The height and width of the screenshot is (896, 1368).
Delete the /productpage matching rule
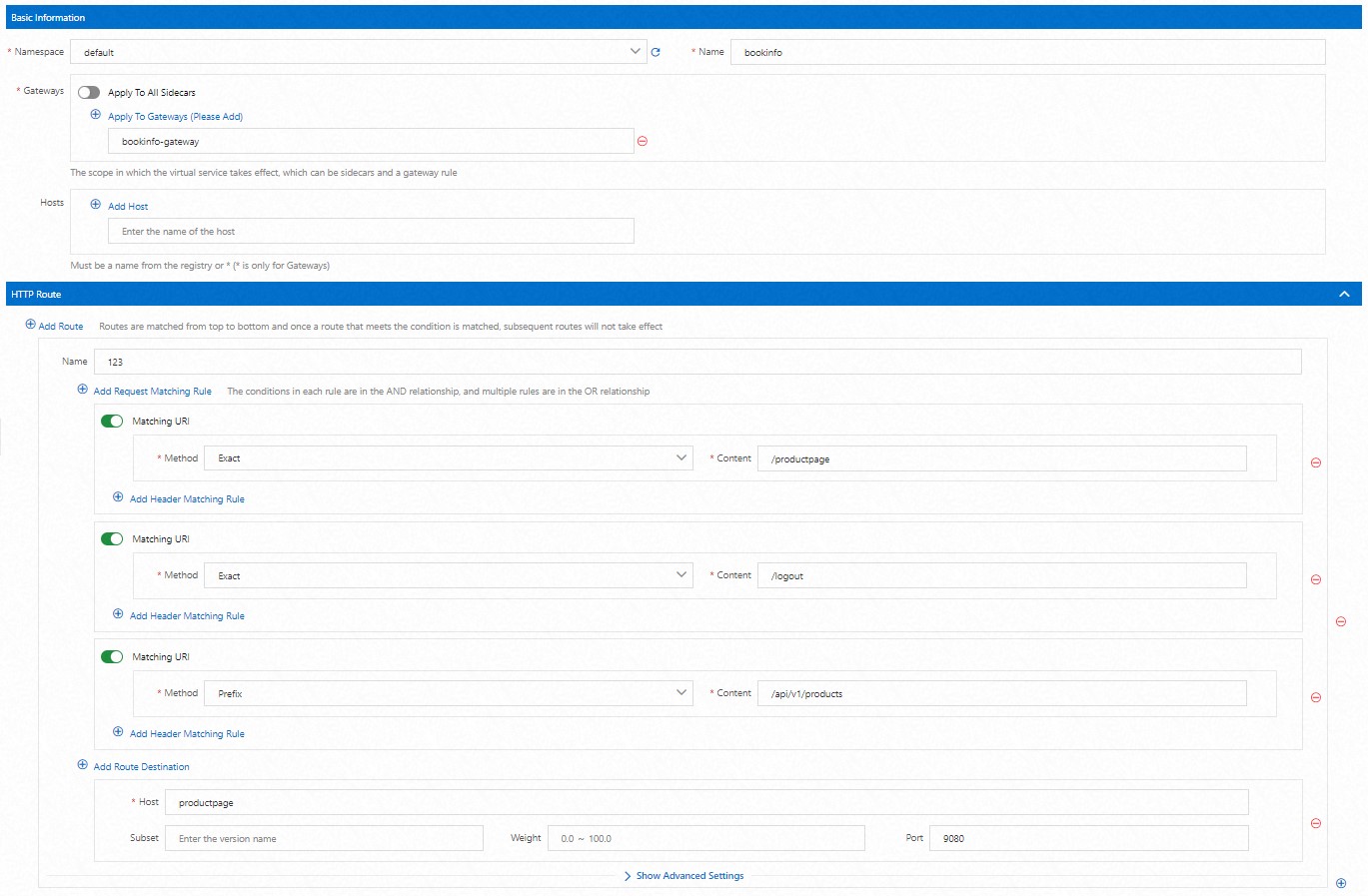pyautogui.click(x=1316, y=462)
